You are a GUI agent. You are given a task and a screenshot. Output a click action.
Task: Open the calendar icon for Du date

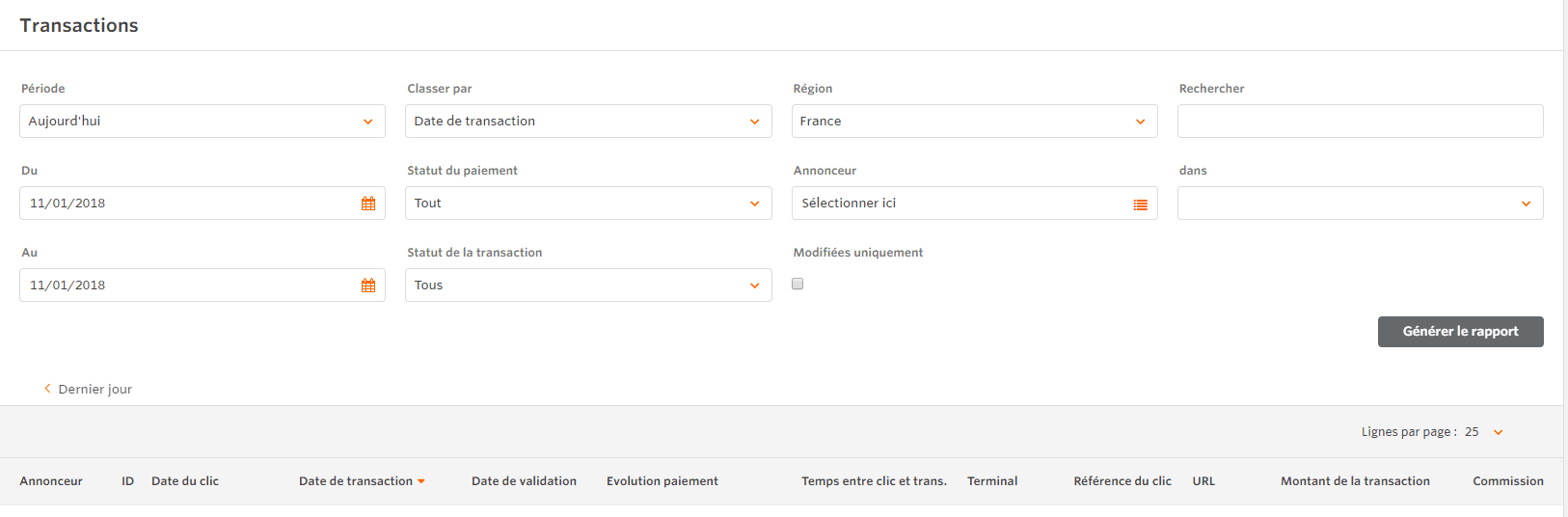pyautogui.click(x=368, y=204)
